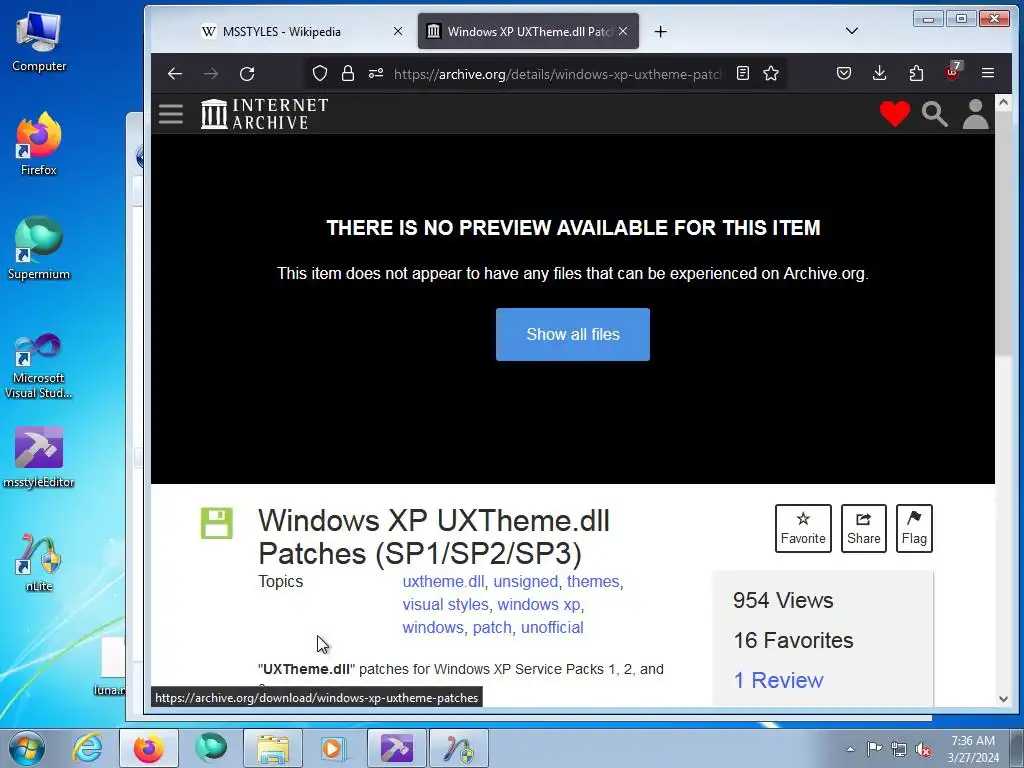The height and width of the screenshot is (768, 1024).
Task: Click the Favorite star button
Action: (x=803, y=528)
